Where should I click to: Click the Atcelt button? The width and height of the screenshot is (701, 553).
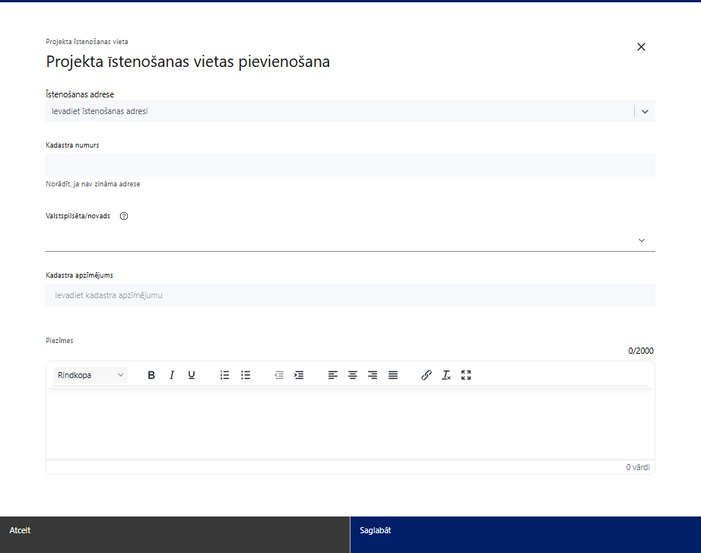tap(175, 535)
